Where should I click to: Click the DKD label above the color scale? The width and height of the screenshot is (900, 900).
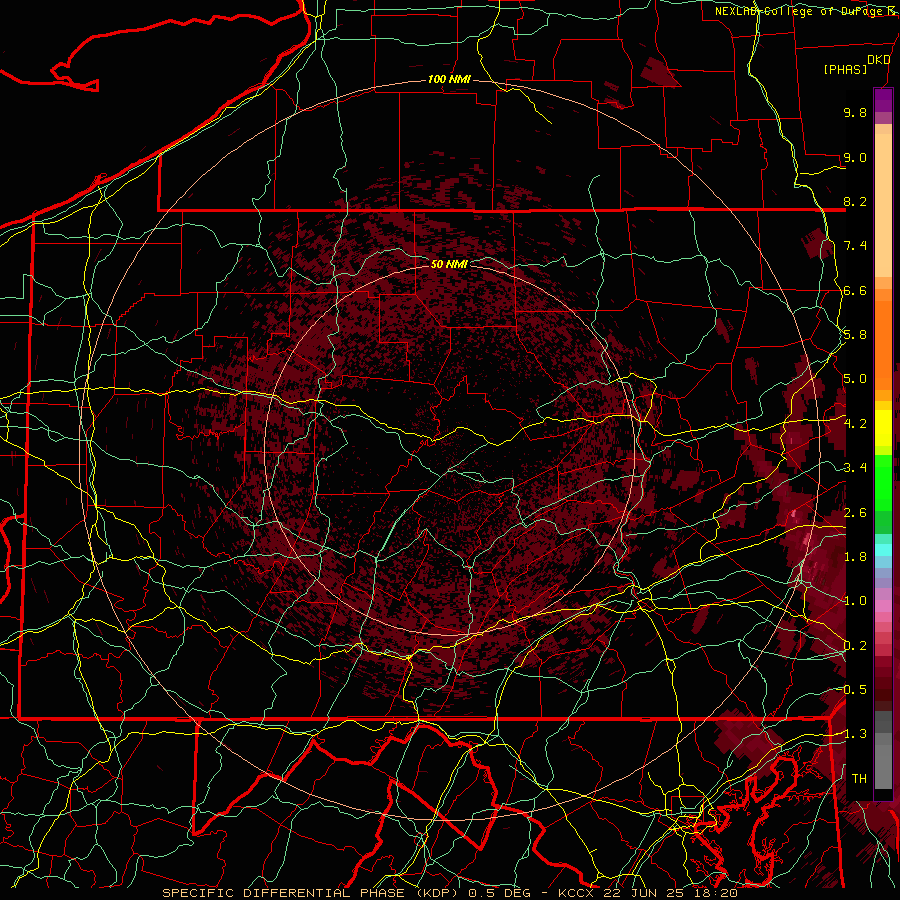click(x=878, y=60)
